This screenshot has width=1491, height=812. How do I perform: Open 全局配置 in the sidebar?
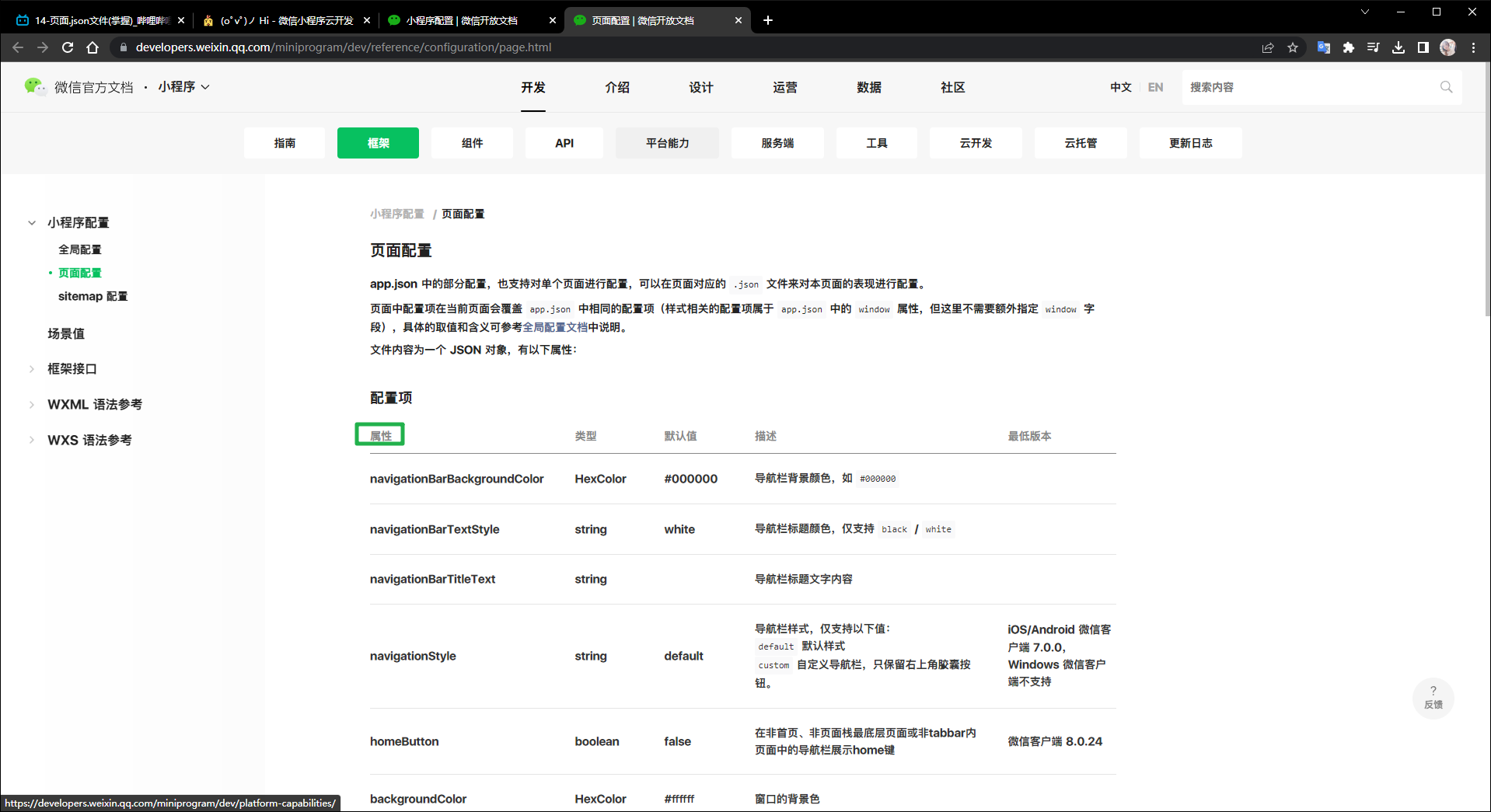(x=80, y=249)
